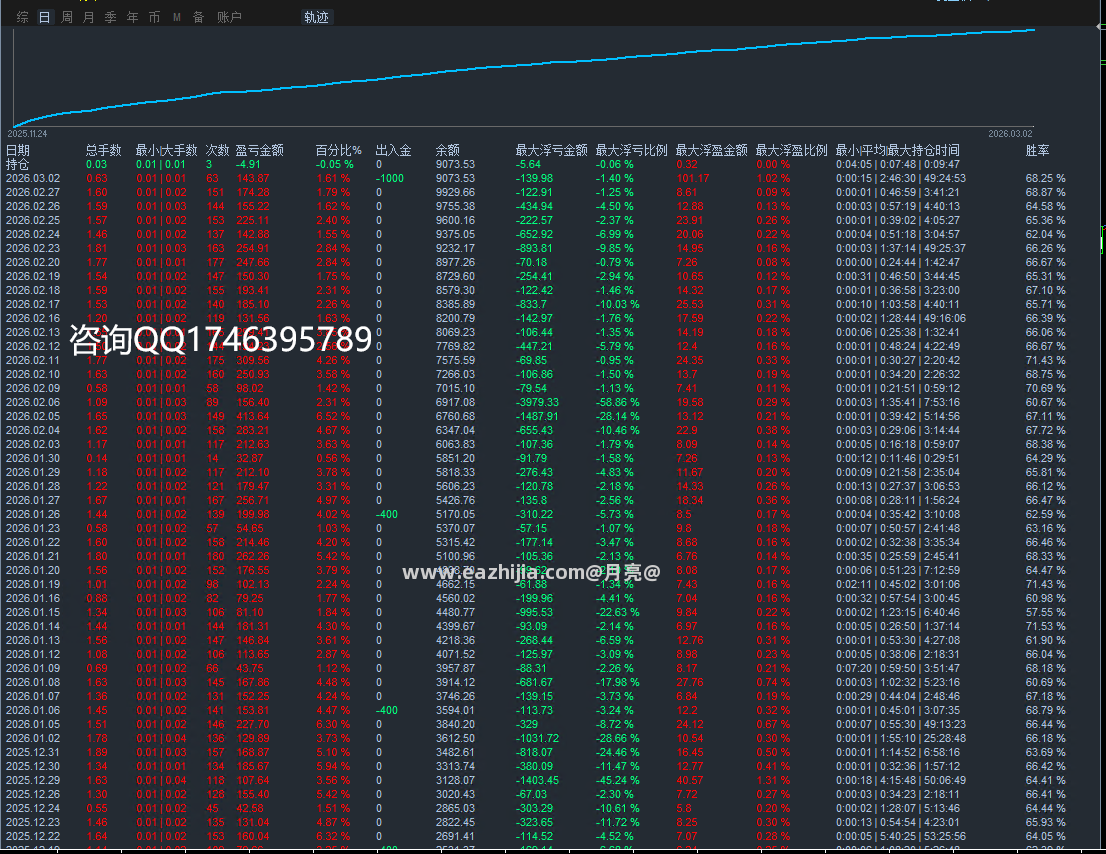The height and width of the screenshot is (854, 1106).
Task: Select the 2026.01.06 date row
Action: pos(33,711)
